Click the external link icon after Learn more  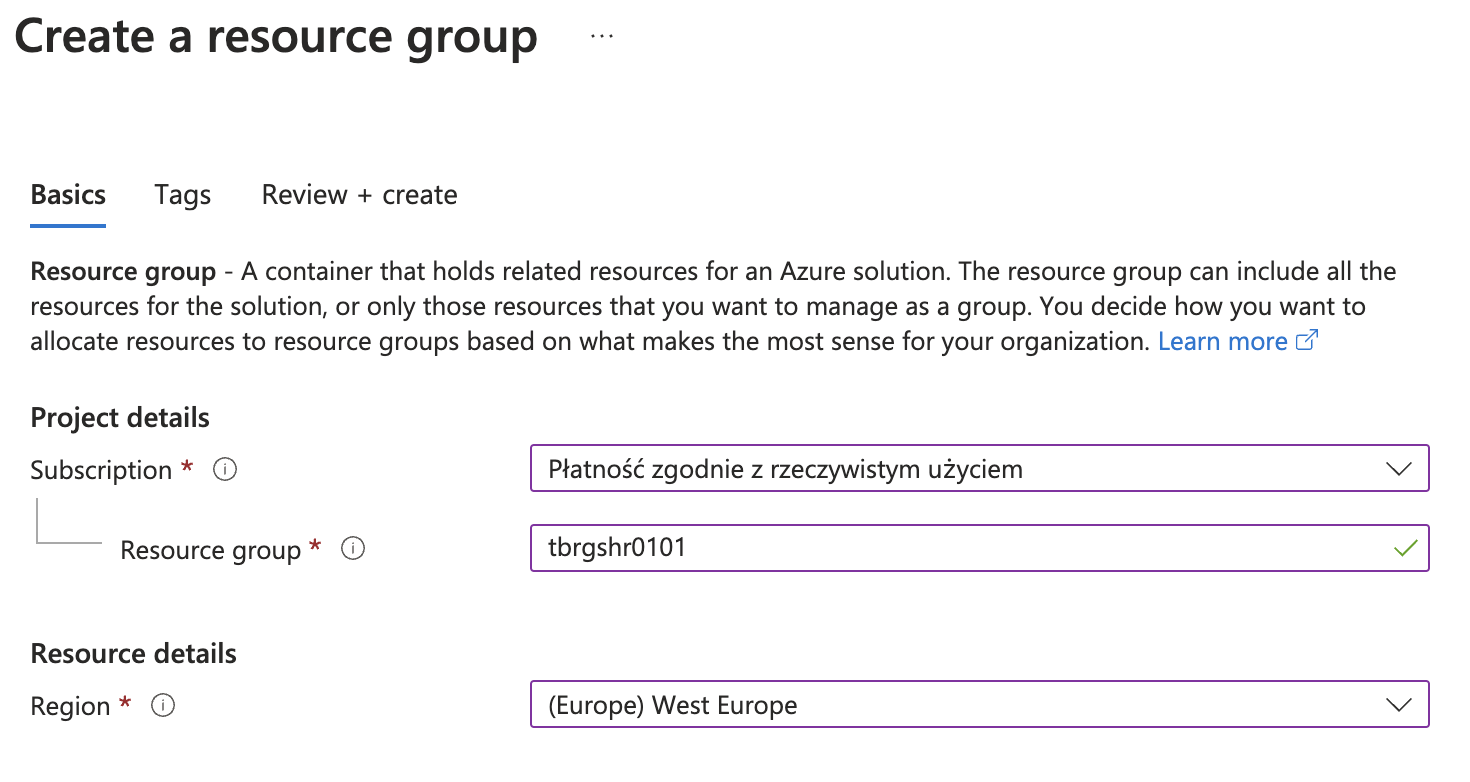pos(1307,341)
